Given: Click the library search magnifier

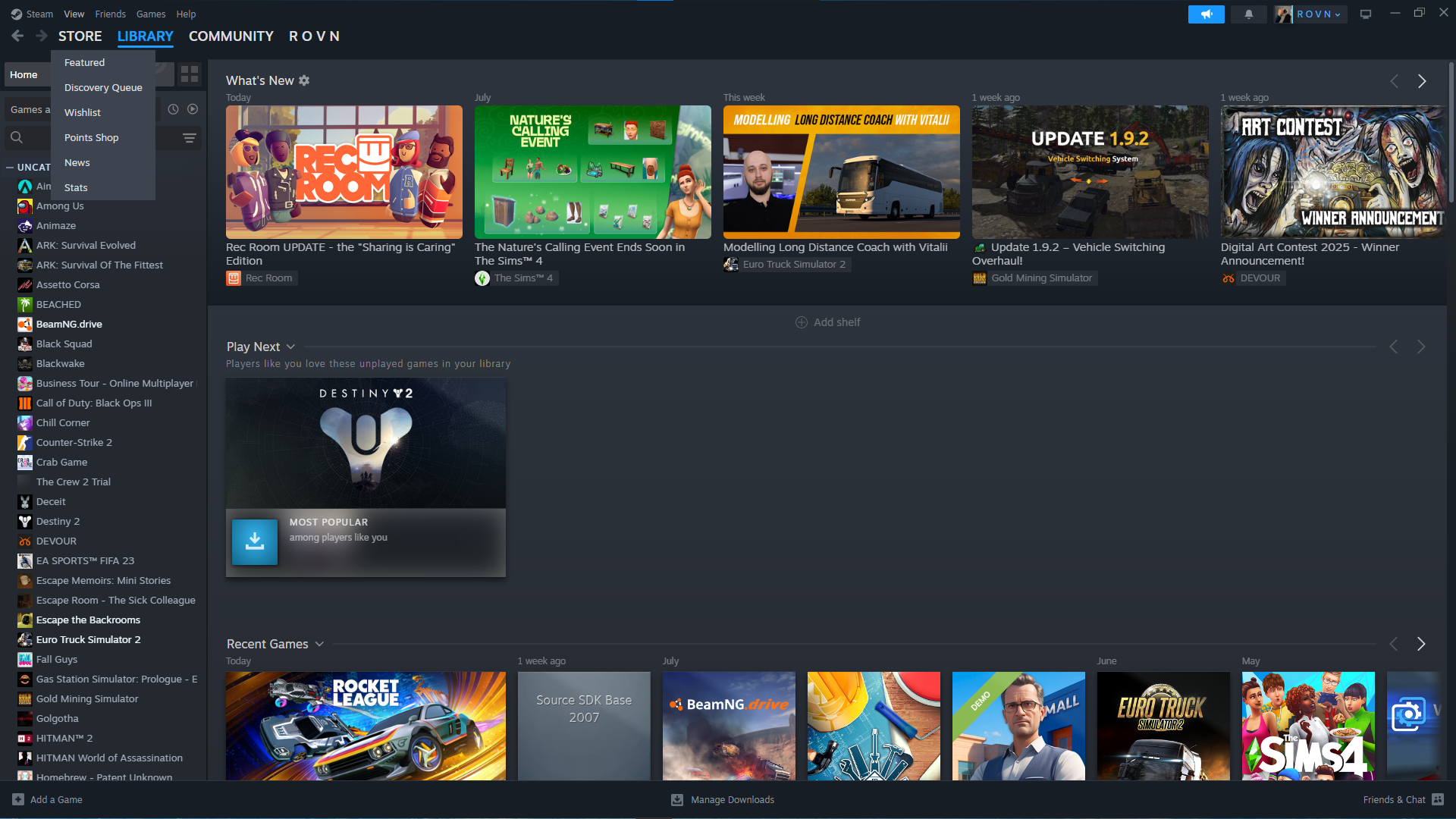Looking at the screenshot, I should pos(17,137).
